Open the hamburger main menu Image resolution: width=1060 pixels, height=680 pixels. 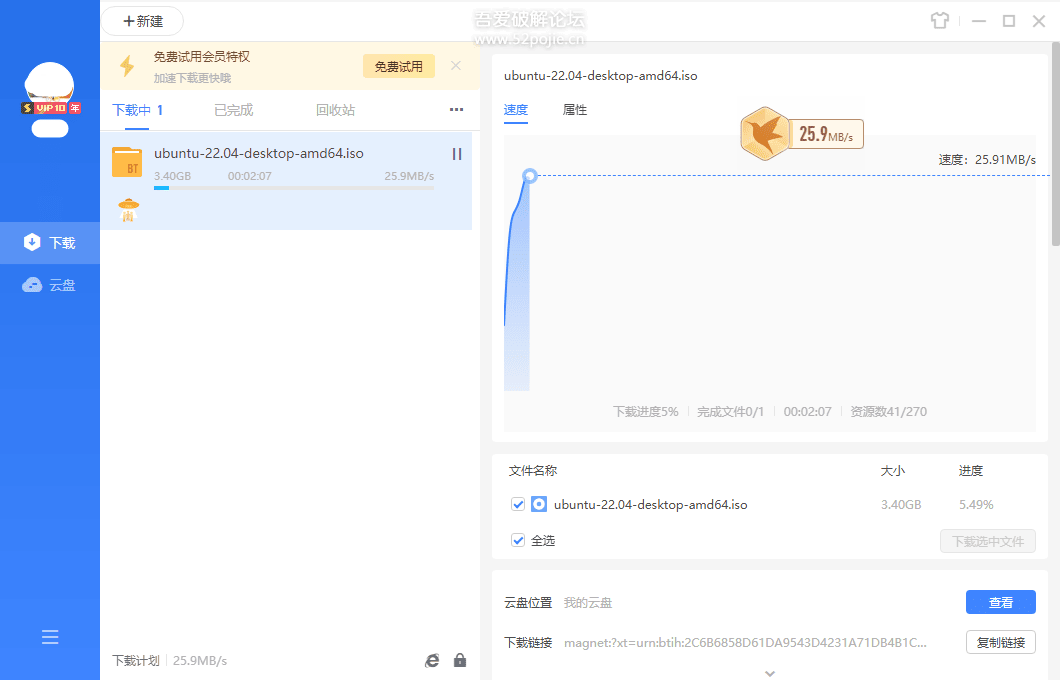pos(50,637)
